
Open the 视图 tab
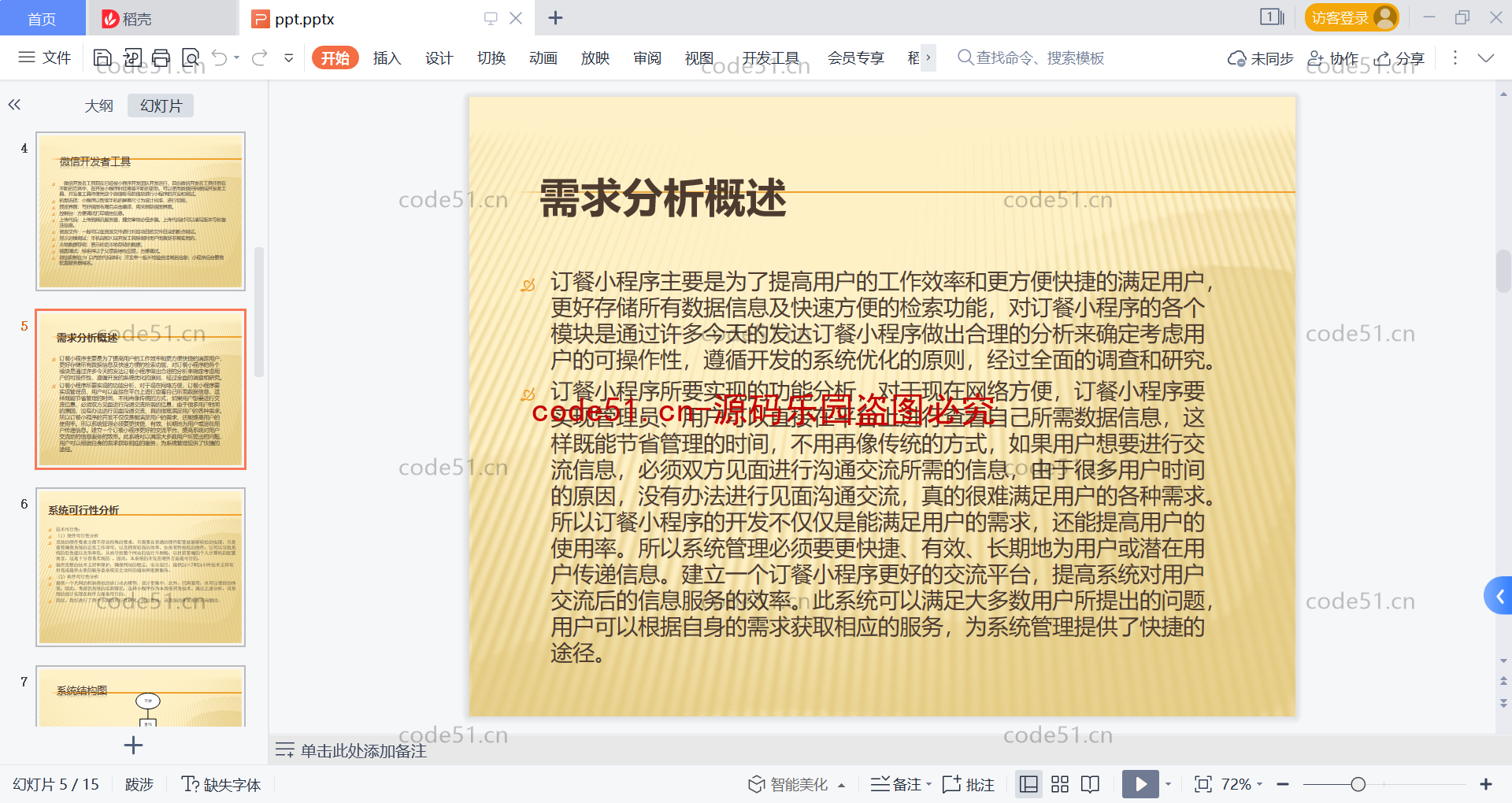click(x=699, y=57)
